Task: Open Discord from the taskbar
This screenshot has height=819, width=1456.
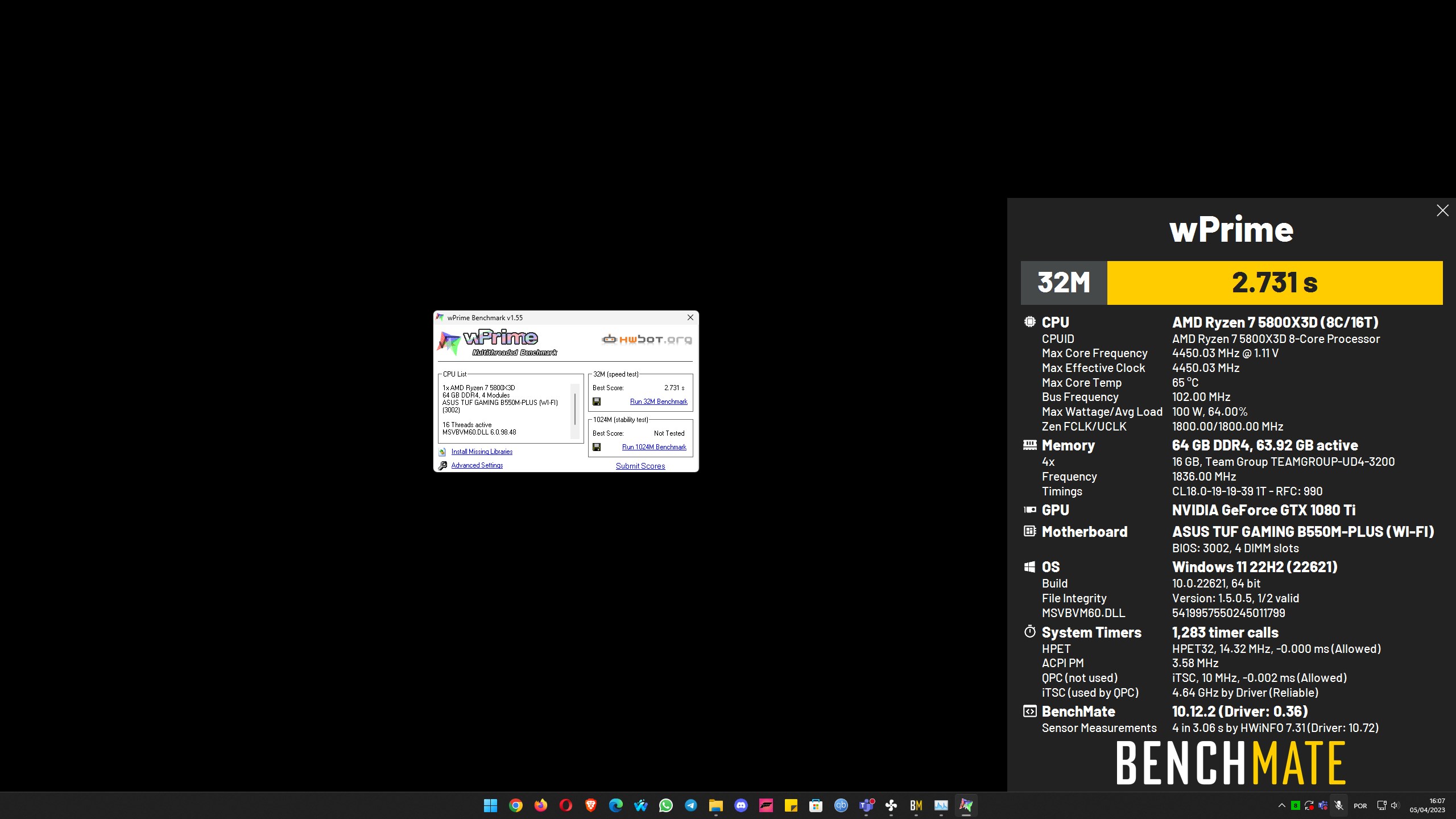Action: click(x=741, y=805)
